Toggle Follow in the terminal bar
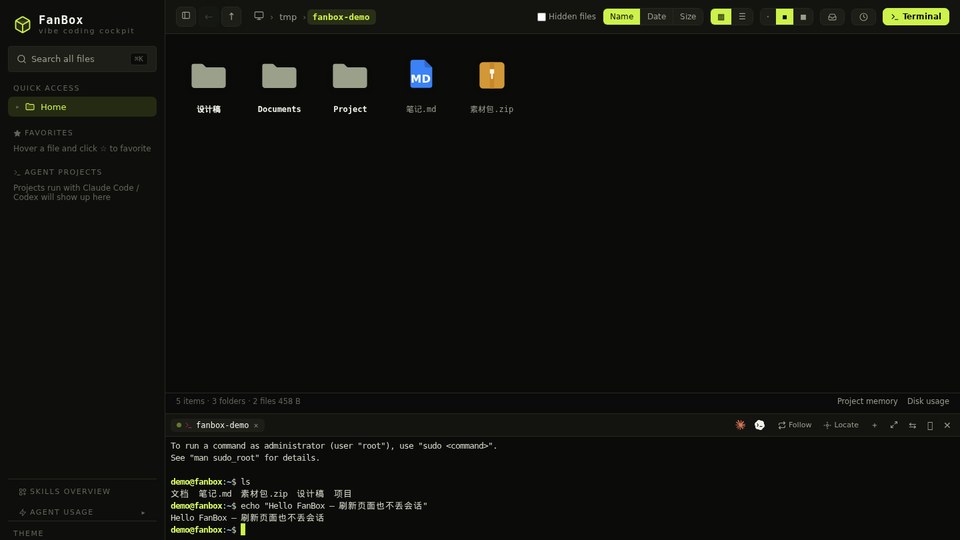 795,425
